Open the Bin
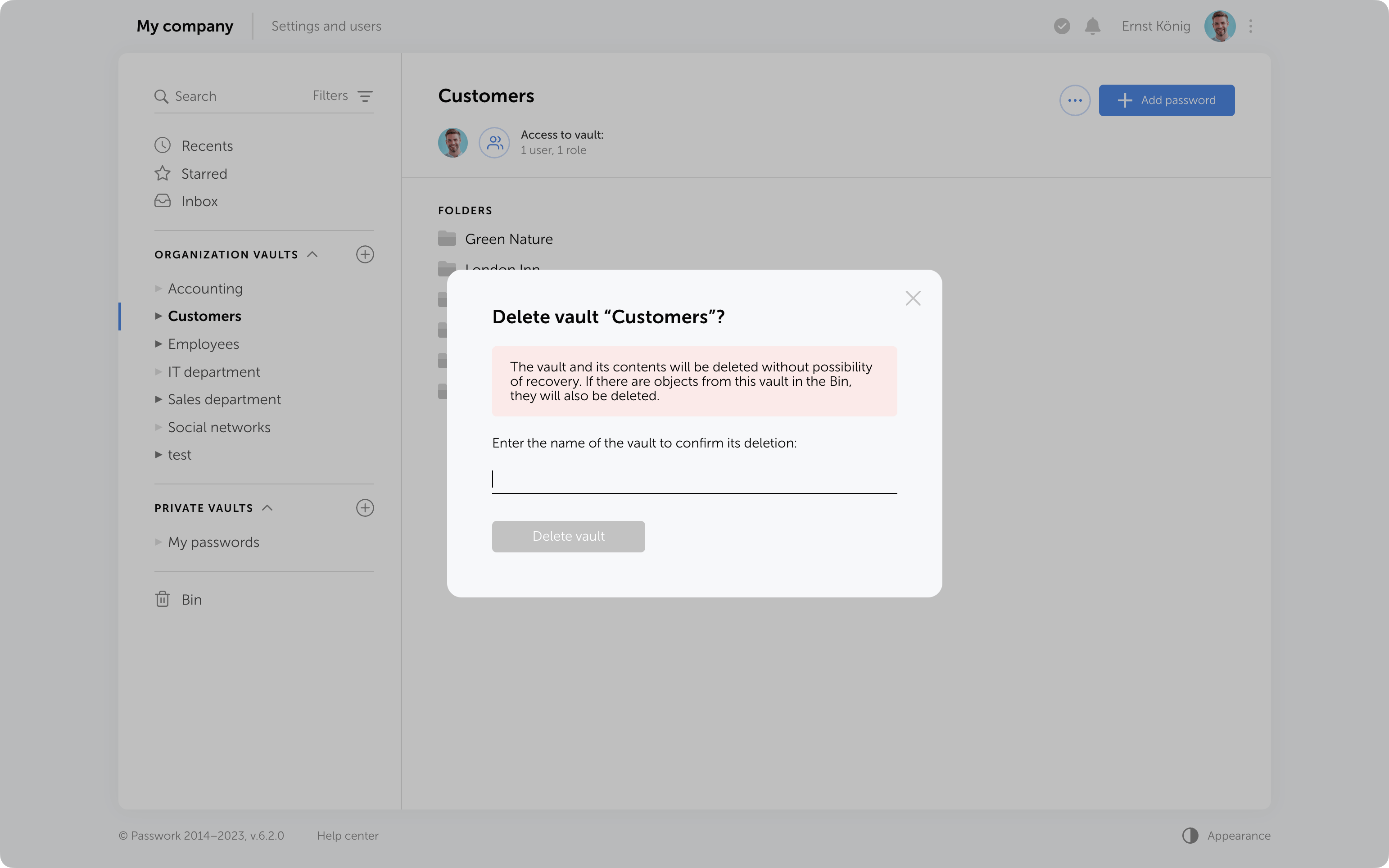This screenshot has height=868, width=1389. click(191, 599)
